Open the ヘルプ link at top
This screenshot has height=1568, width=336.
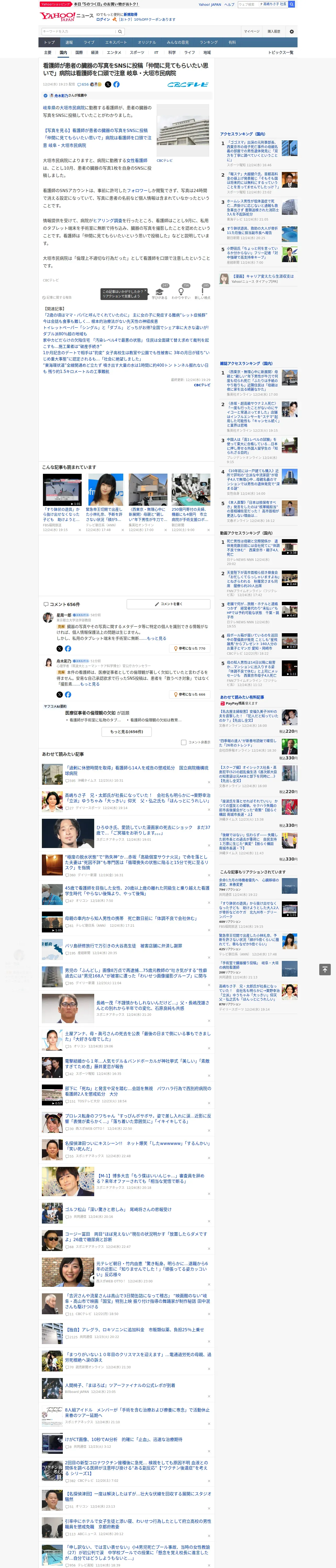click(x=229, y=4)
